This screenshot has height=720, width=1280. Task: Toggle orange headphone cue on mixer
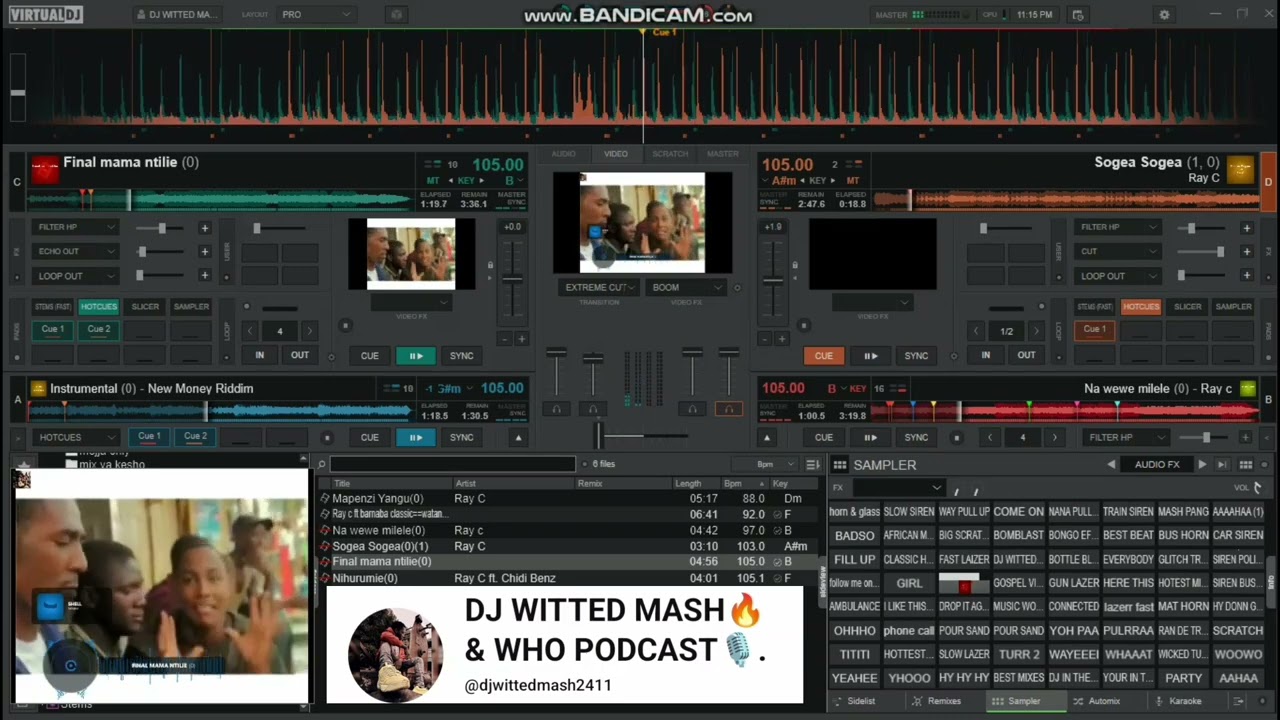pos(728,408)
